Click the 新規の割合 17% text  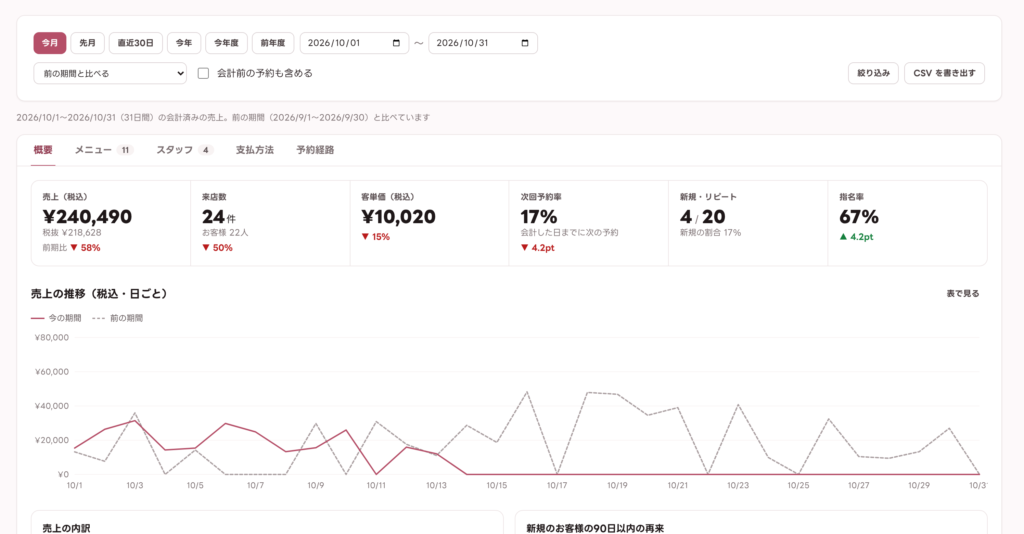coord(711,232)
